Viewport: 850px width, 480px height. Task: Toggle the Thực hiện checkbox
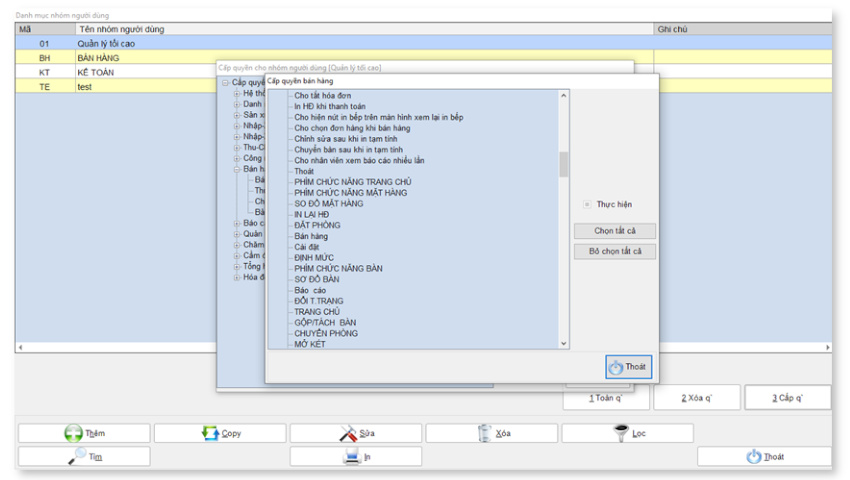pyautogui.click(x=588, y=204)
